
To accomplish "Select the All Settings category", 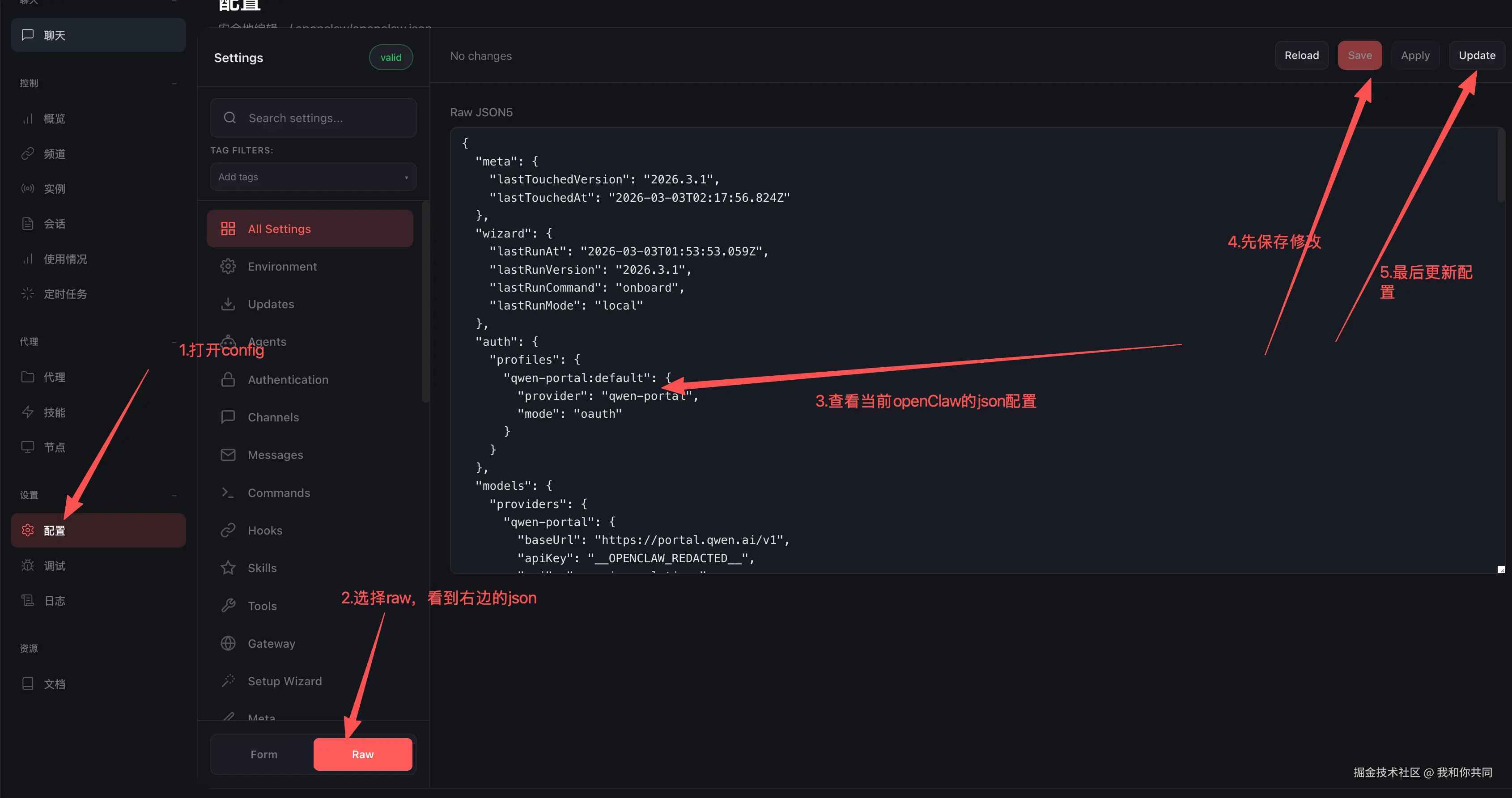I will coord(309,229).
